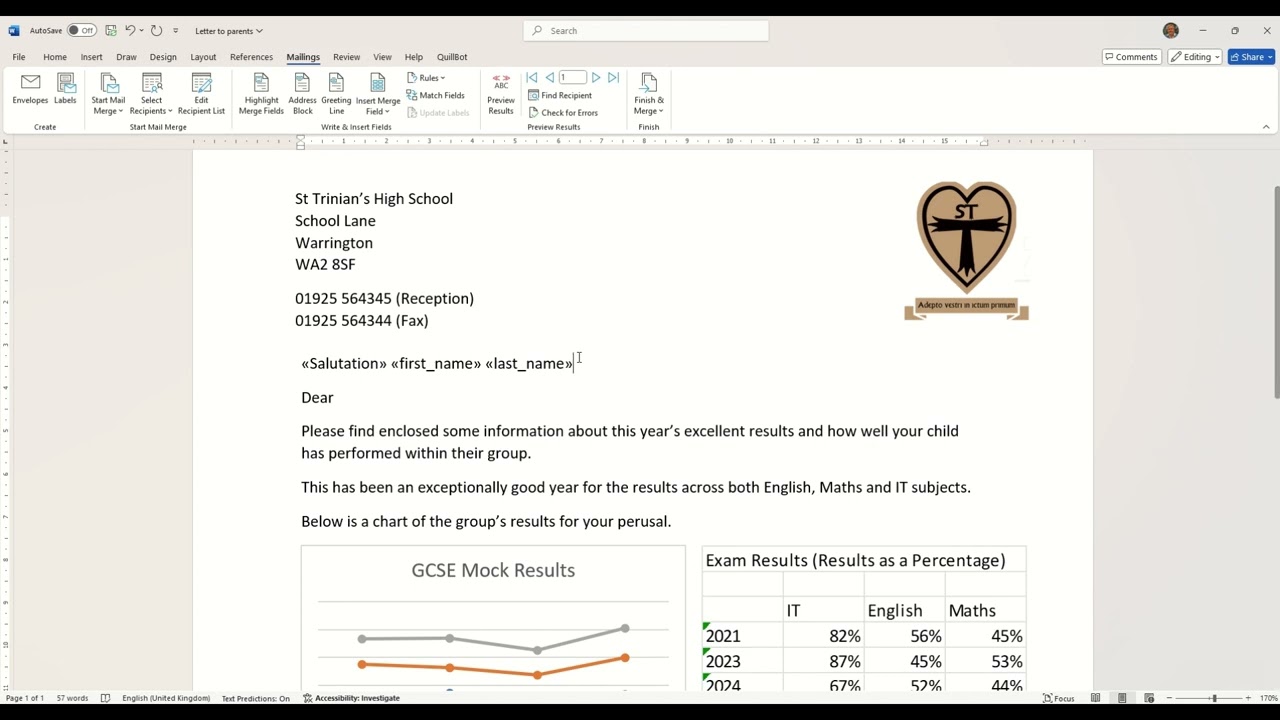The image size is (1280, 720).
Task: Open the Rules dropdown
Action: [x=426, y=78]
